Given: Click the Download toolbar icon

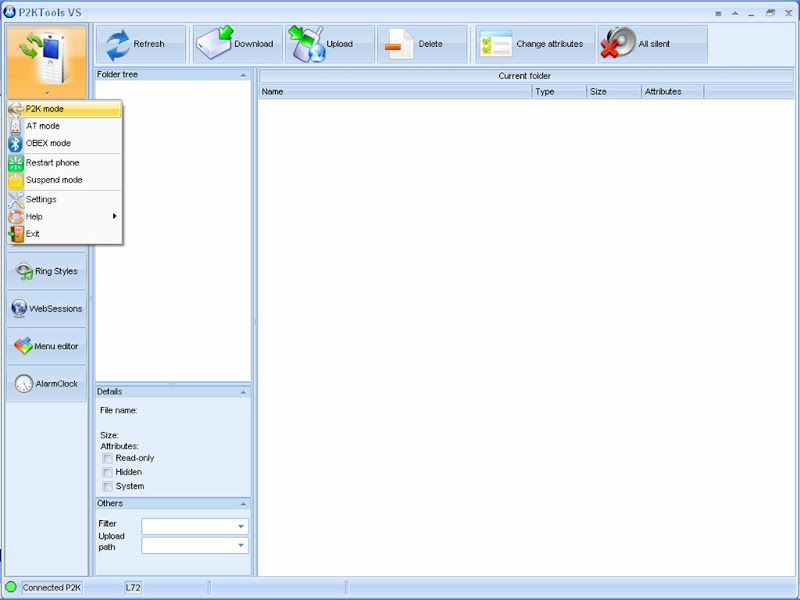Looking at the screenshot, I should pos(215,44).
